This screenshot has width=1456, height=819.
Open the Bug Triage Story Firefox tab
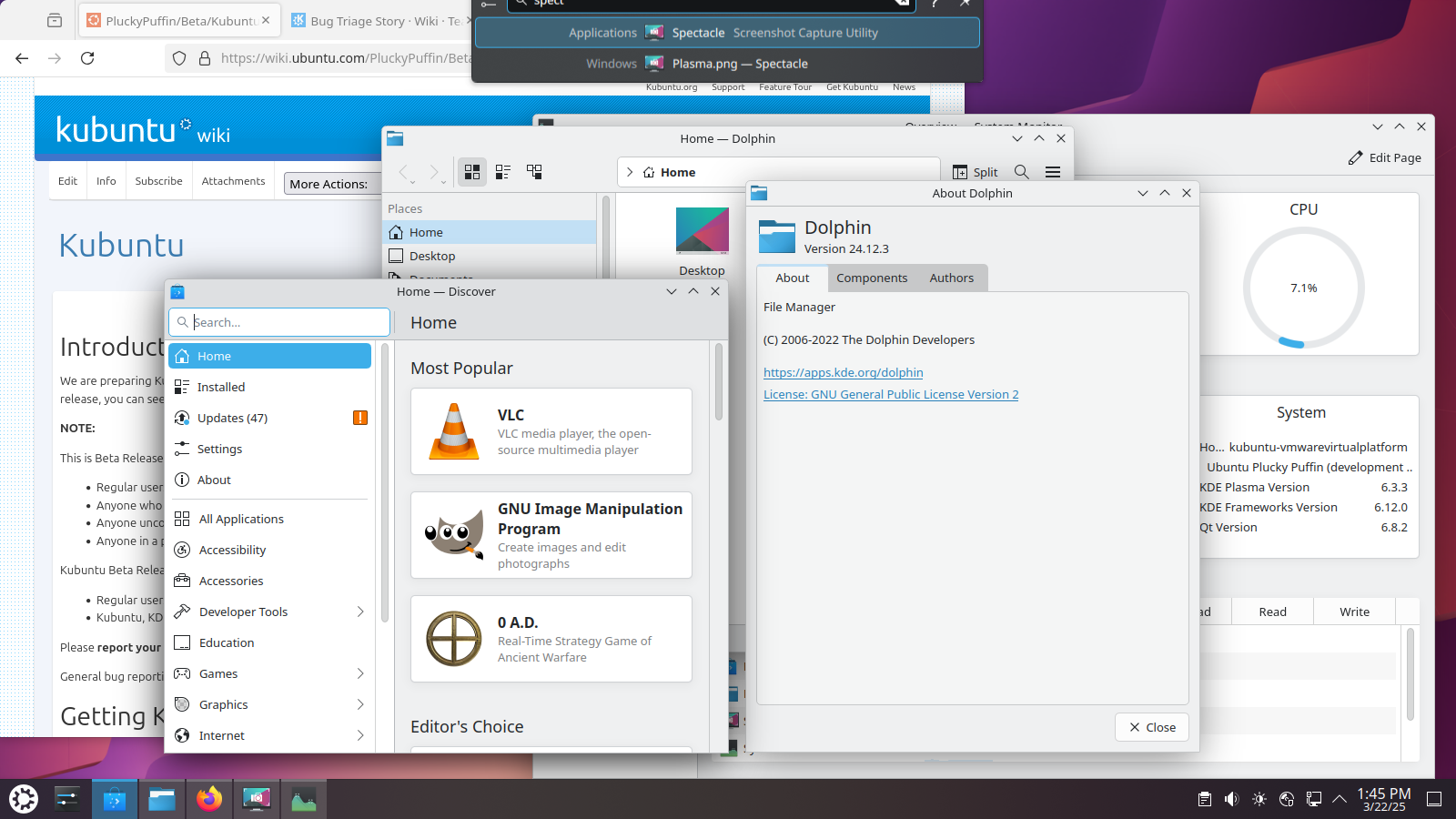point(377,20)
